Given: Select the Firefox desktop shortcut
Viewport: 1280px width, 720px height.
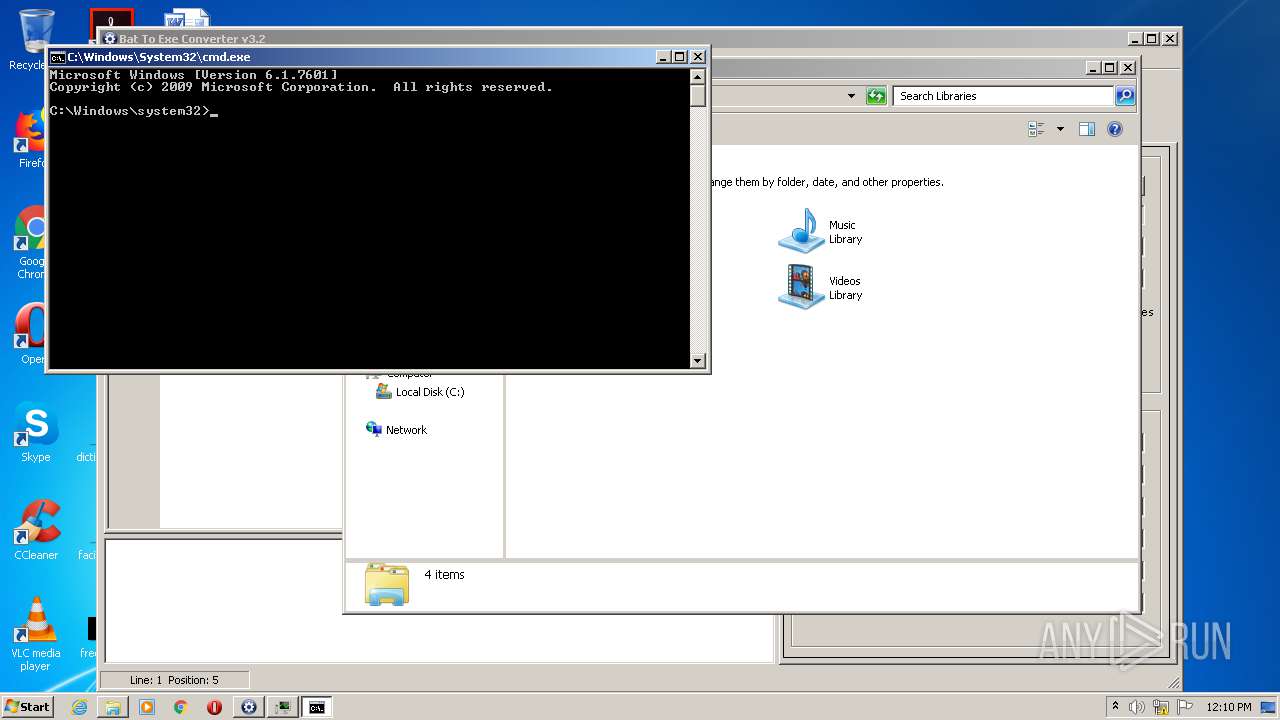Looking at the screenshot, I should 32,140.
